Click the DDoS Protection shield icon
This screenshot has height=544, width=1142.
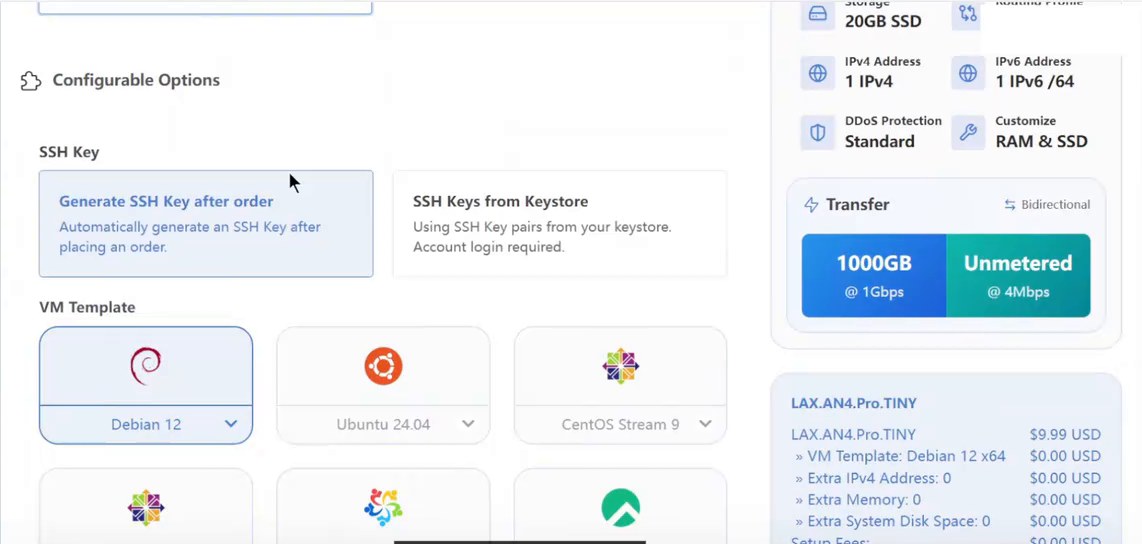pos(818,133)
